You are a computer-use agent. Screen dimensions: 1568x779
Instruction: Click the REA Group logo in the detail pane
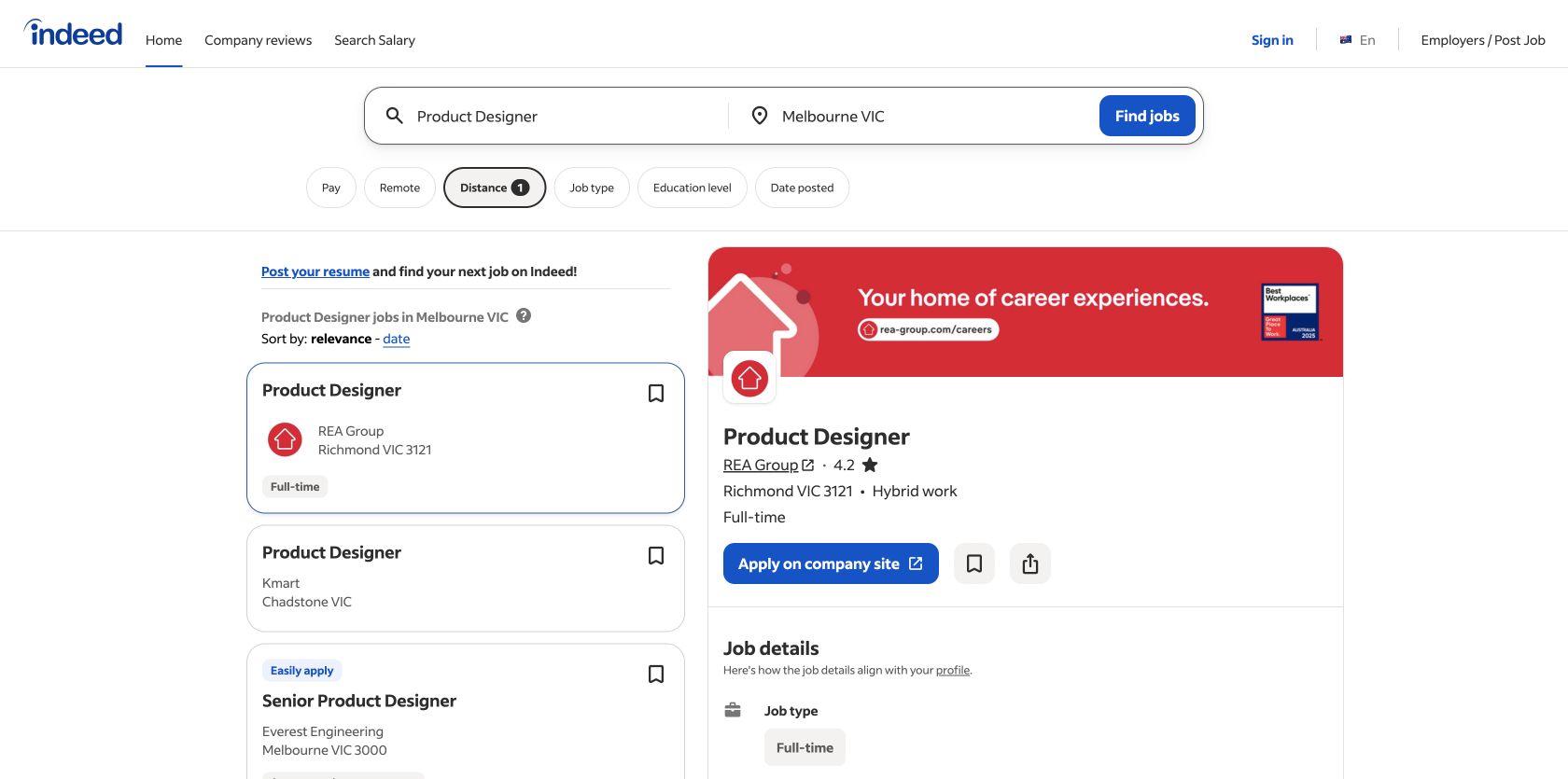tap(749, 378)
